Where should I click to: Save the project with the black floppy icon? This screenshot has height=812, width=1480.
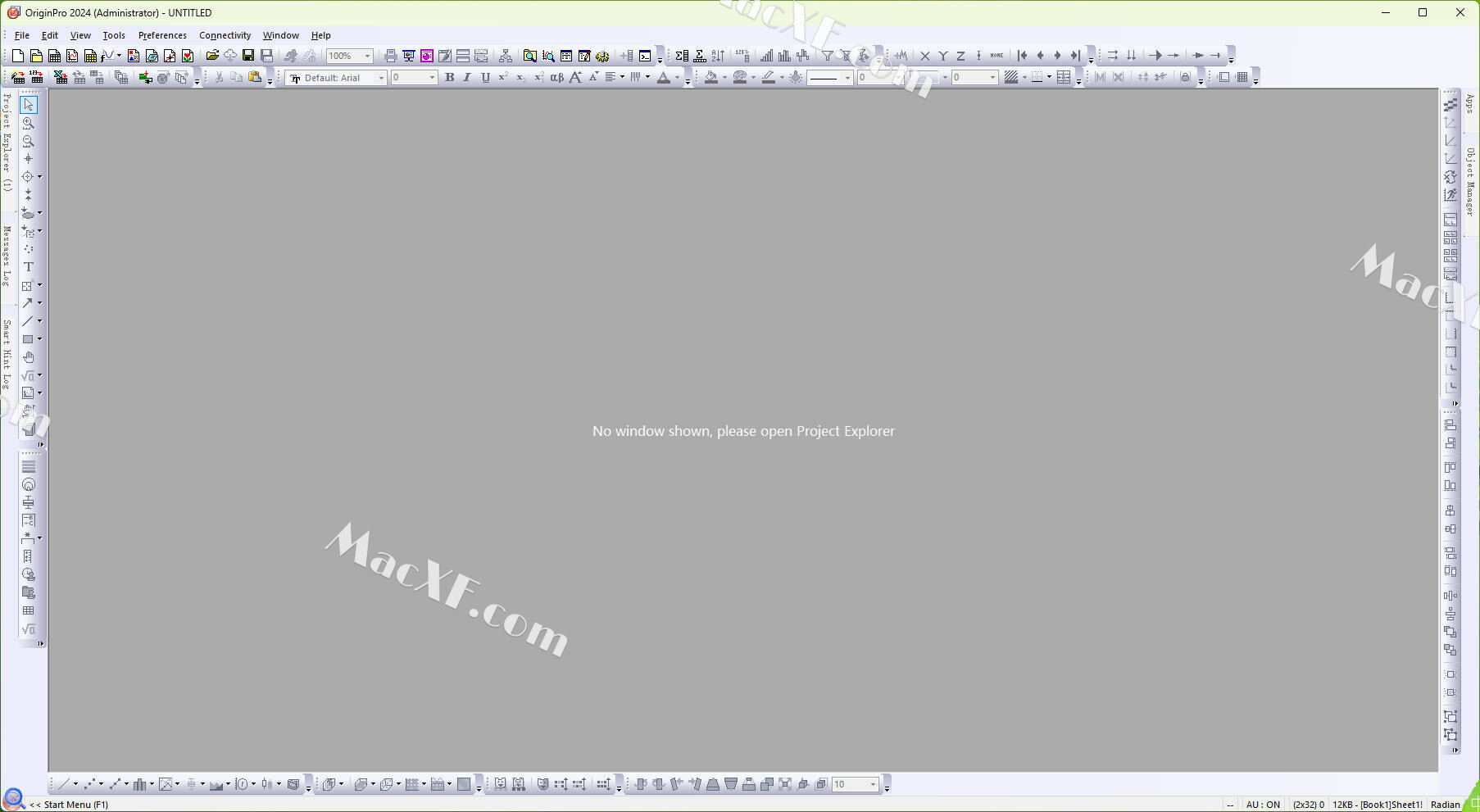point(248,56)
